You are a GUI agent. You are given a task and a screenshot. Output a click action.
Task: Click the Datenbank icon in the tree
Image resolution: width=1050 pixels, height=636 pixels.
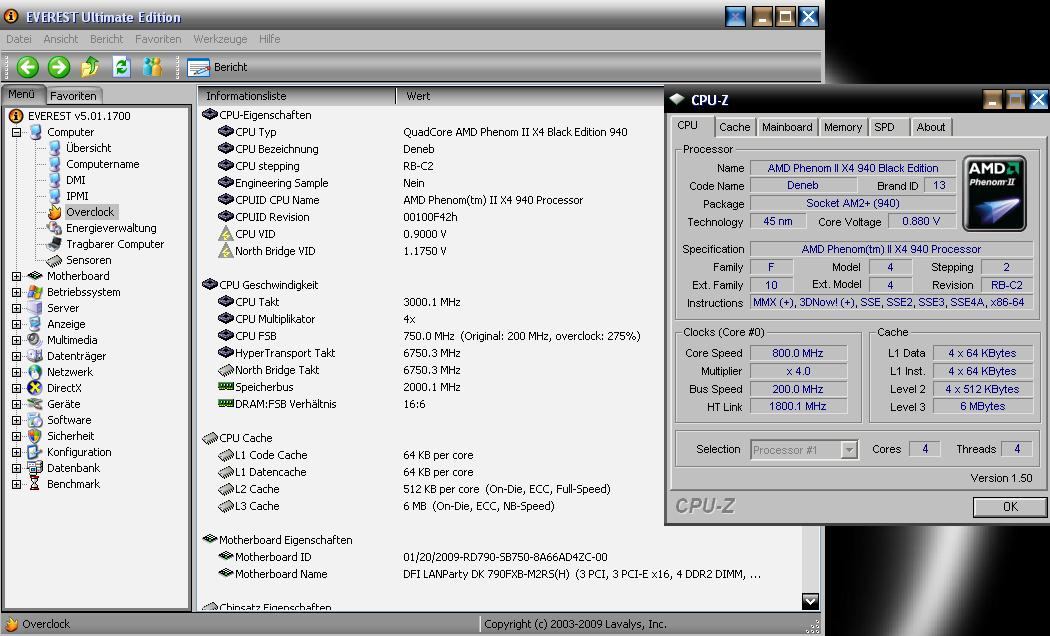click(x=35, y=468)
